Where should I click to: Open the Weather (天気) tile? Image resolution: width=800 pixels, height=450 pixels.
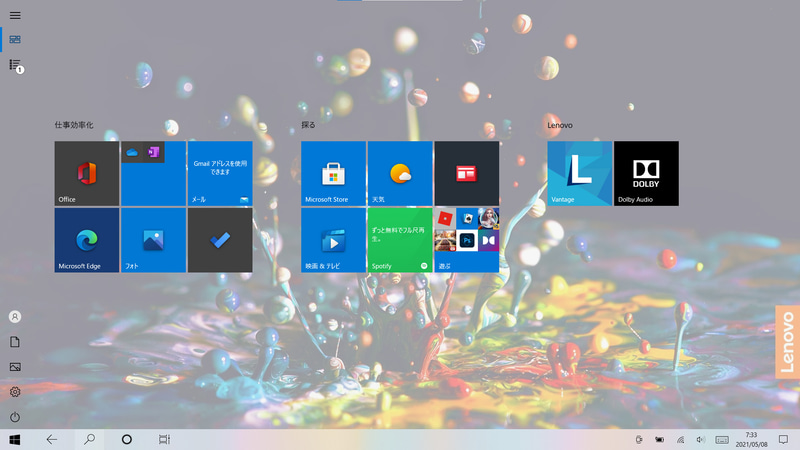(x=400, y=173)
